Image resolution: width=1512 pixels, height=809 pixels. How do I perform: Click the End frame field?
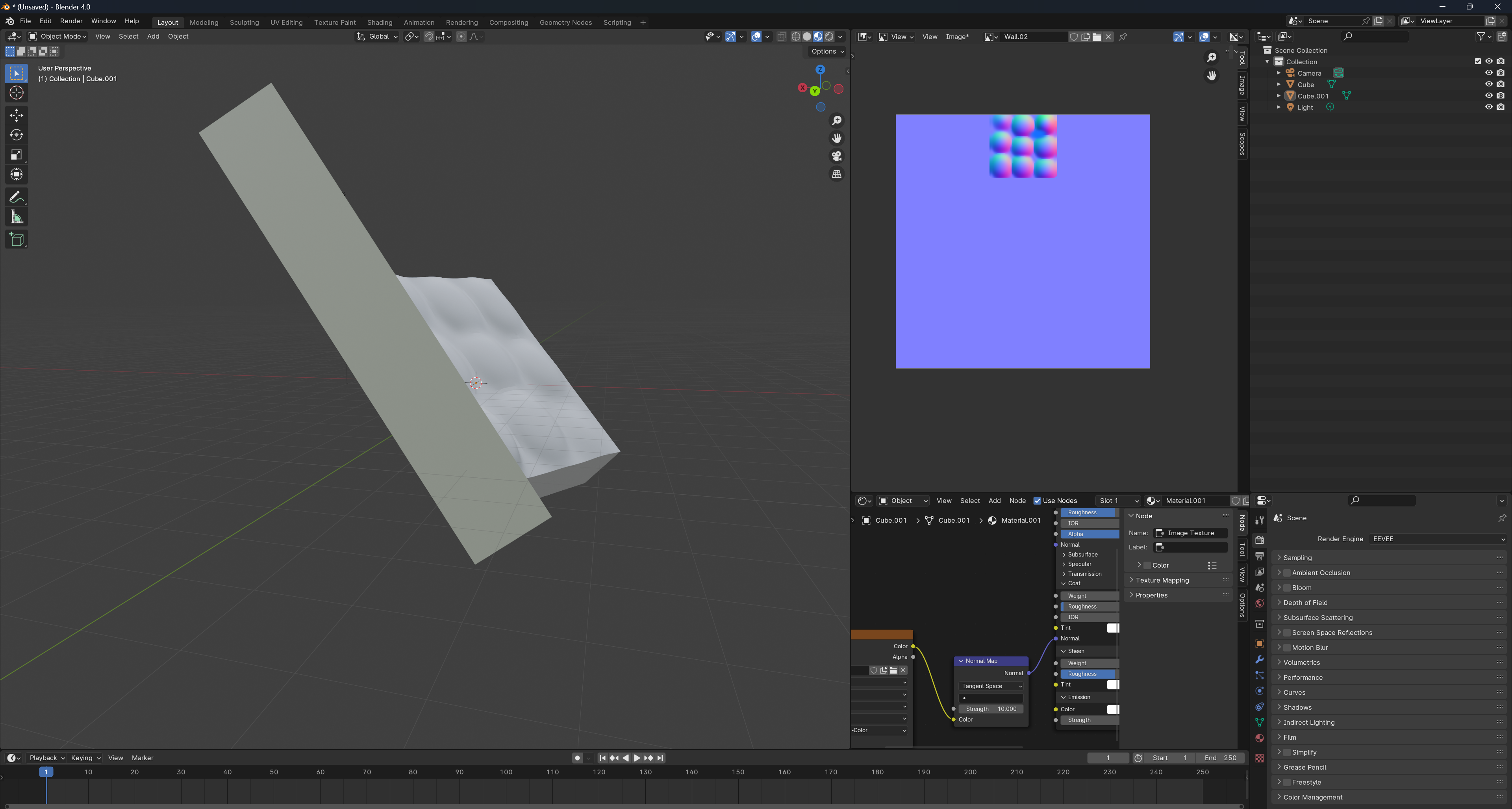tap(1220, 758)
